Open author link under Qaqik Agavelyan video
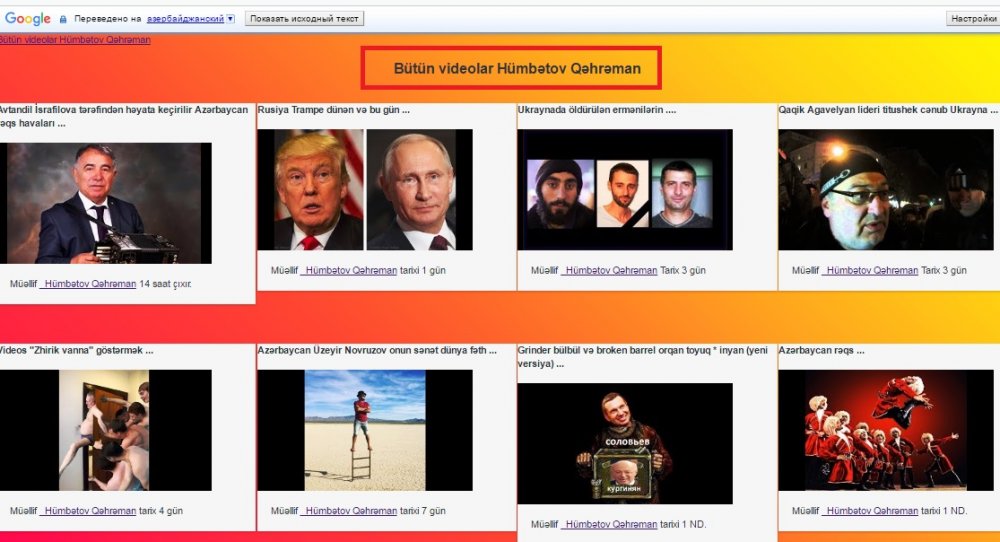The width and height of the screenshot is (1000, 542). pos(870,270)
